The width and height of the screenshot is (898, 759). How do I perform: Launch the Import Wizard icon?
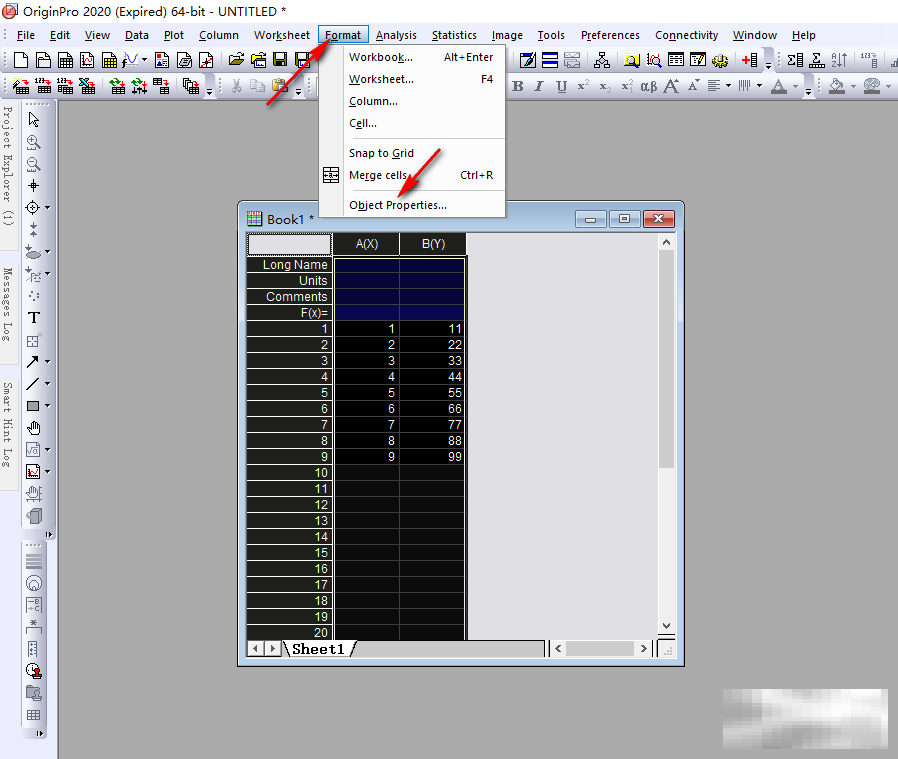coord(21,86)
